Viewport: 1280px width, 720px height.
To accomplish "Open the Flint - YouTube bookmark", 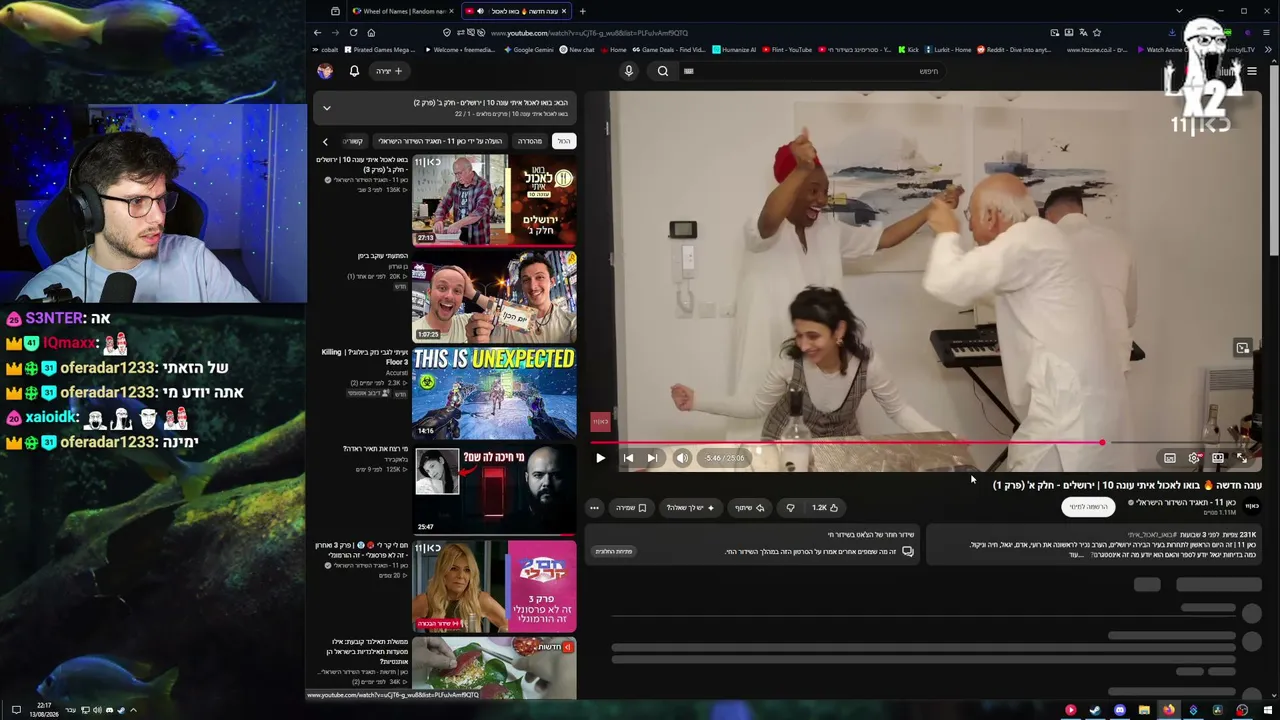I will pos(788,50).
